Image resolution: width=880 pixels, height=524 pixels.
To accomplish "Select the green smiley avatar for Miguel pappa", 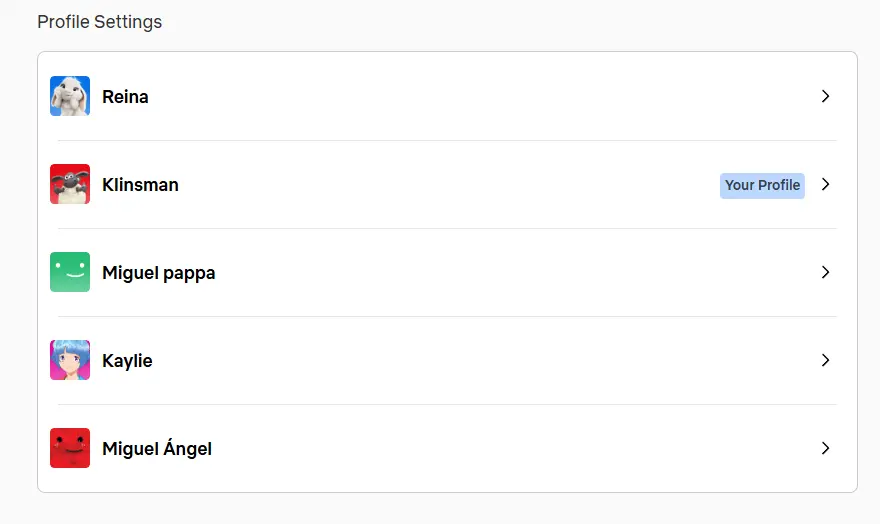I will pyautogui.click(x=70, y=272).
